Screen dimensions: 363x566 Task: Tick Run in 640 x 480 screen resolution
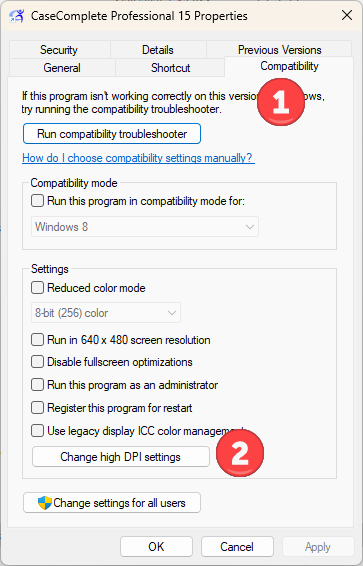[x=37, y=340]
